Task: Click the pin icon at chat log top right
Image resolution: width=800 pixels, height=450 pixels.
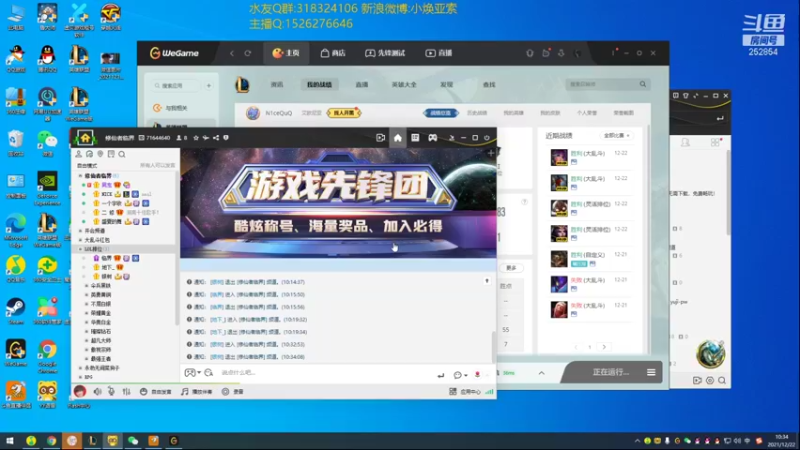Action: pyautogui.click(x=487, y=281)
